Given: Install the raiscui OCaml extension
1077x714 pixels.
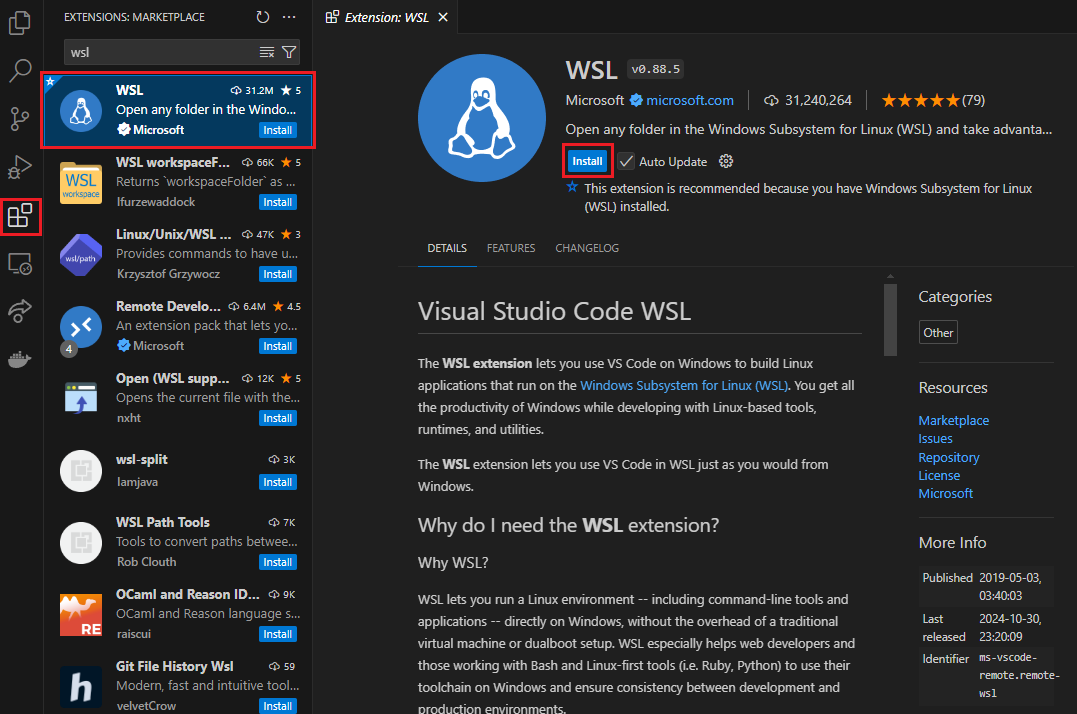Looking at the screenshot, I should 277,634.
